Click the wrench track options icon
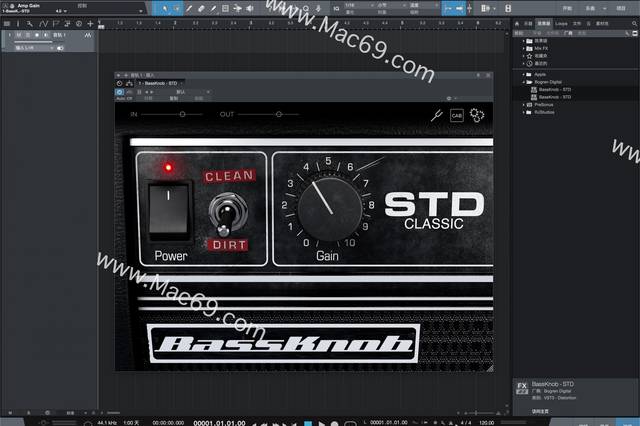 pos(30,24)
